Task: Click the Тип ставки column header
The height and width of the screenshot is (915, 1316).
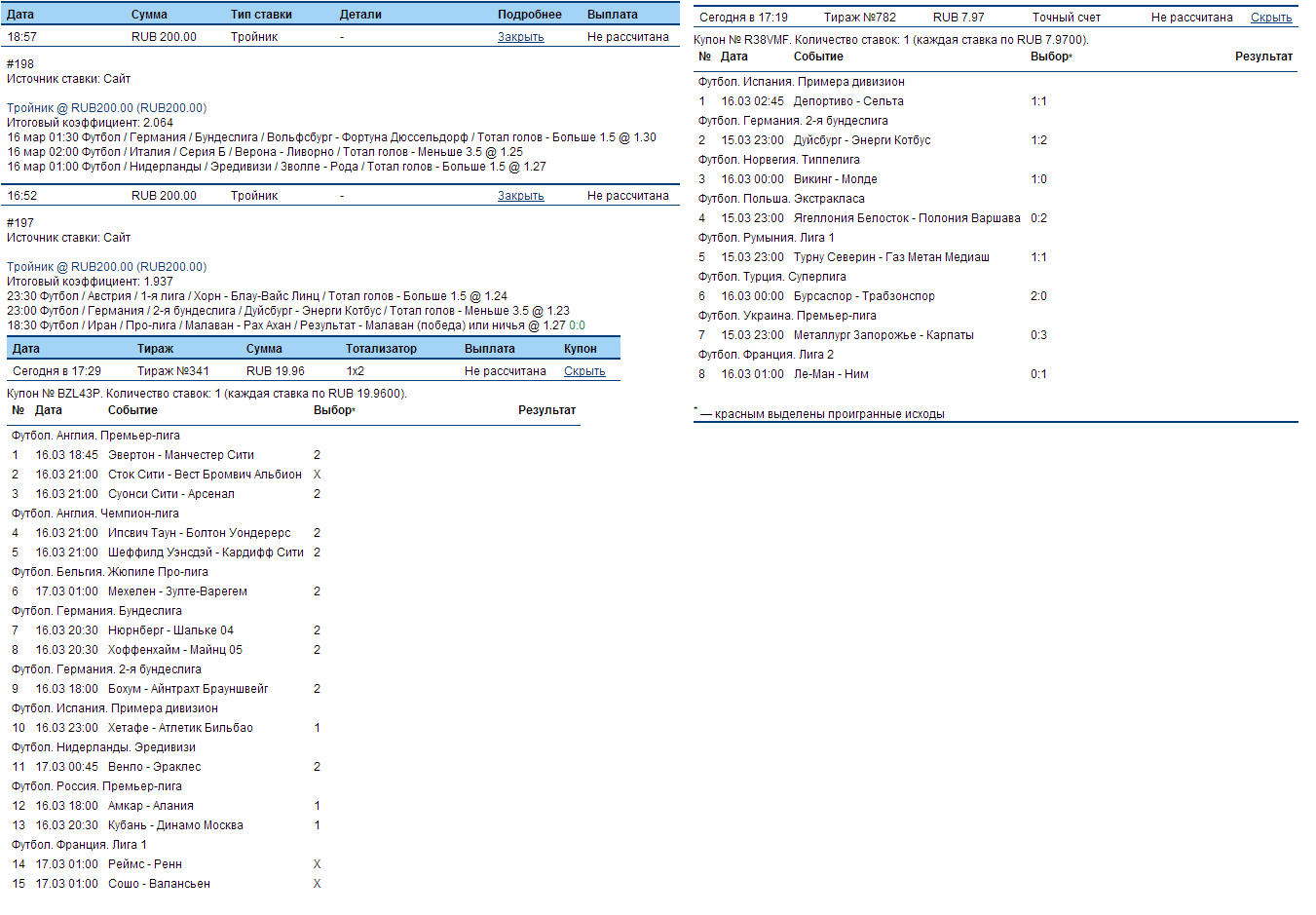Action: [261, 15]
